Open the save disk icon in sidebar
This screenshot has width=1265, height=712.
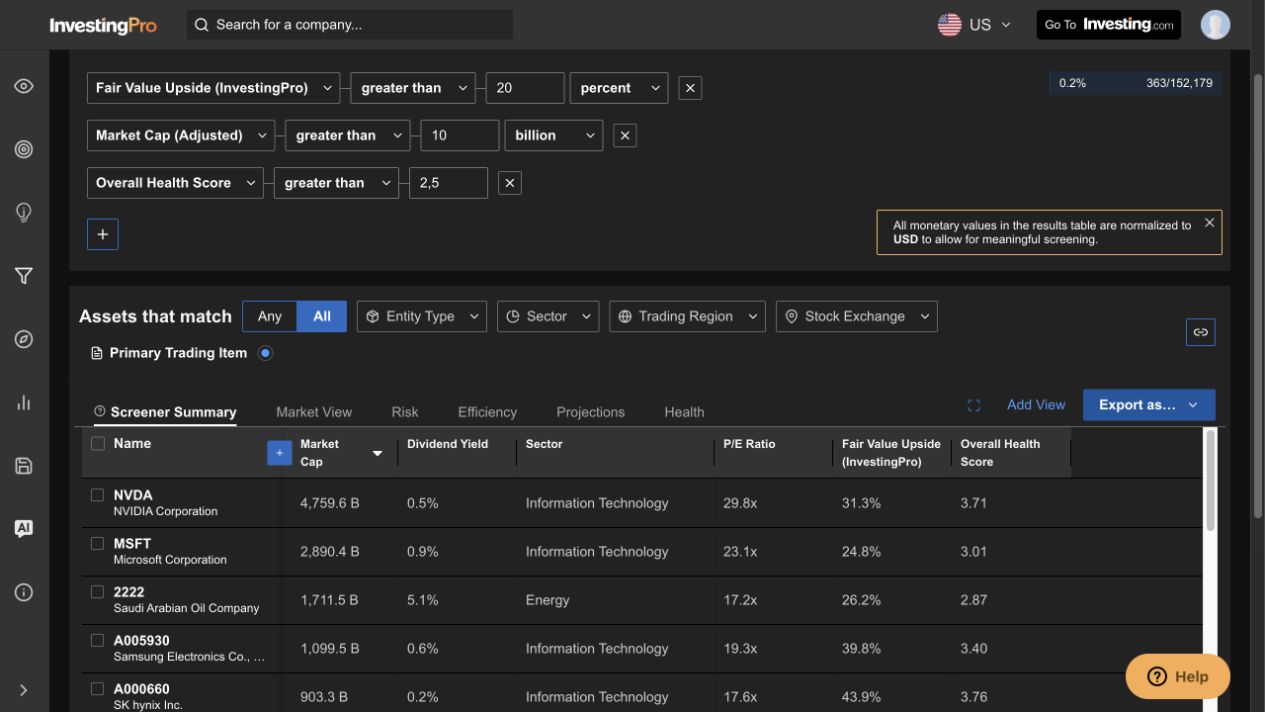click(24, 465)
